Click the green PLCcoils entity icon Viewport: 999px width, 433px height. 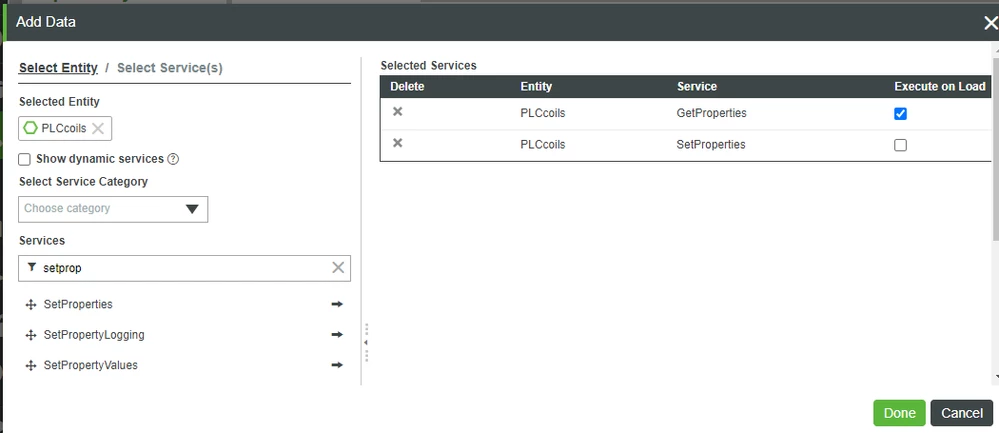(x=31, y=128)
